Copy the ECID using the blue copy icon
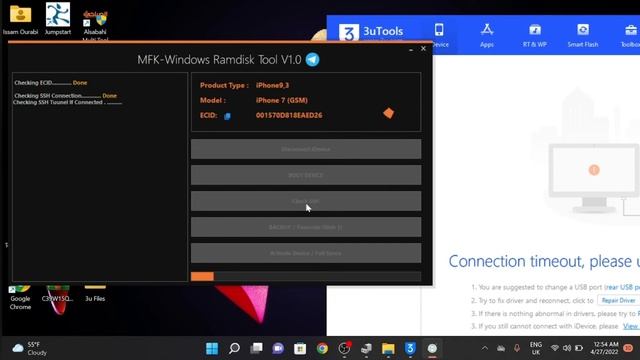Viewport: 640px width, 360px height. click(227, 116)
